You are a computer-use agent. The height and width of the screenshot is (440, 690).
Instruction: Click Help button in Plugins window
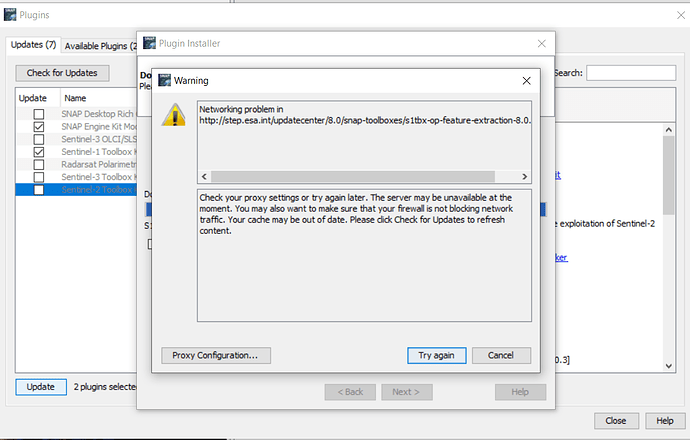pos(664,421)
